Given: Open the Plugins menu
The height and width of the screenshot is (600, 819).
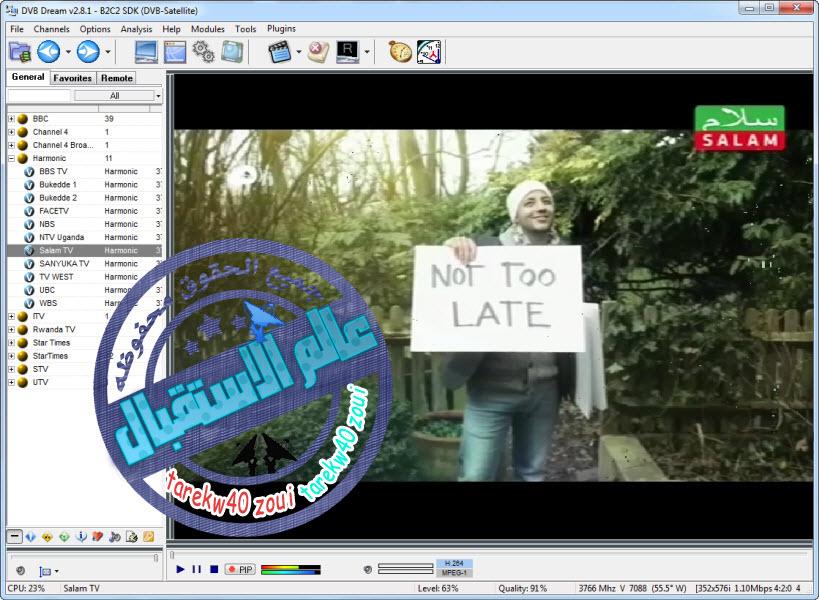Looking at the screenshot, I should point(281,29).
